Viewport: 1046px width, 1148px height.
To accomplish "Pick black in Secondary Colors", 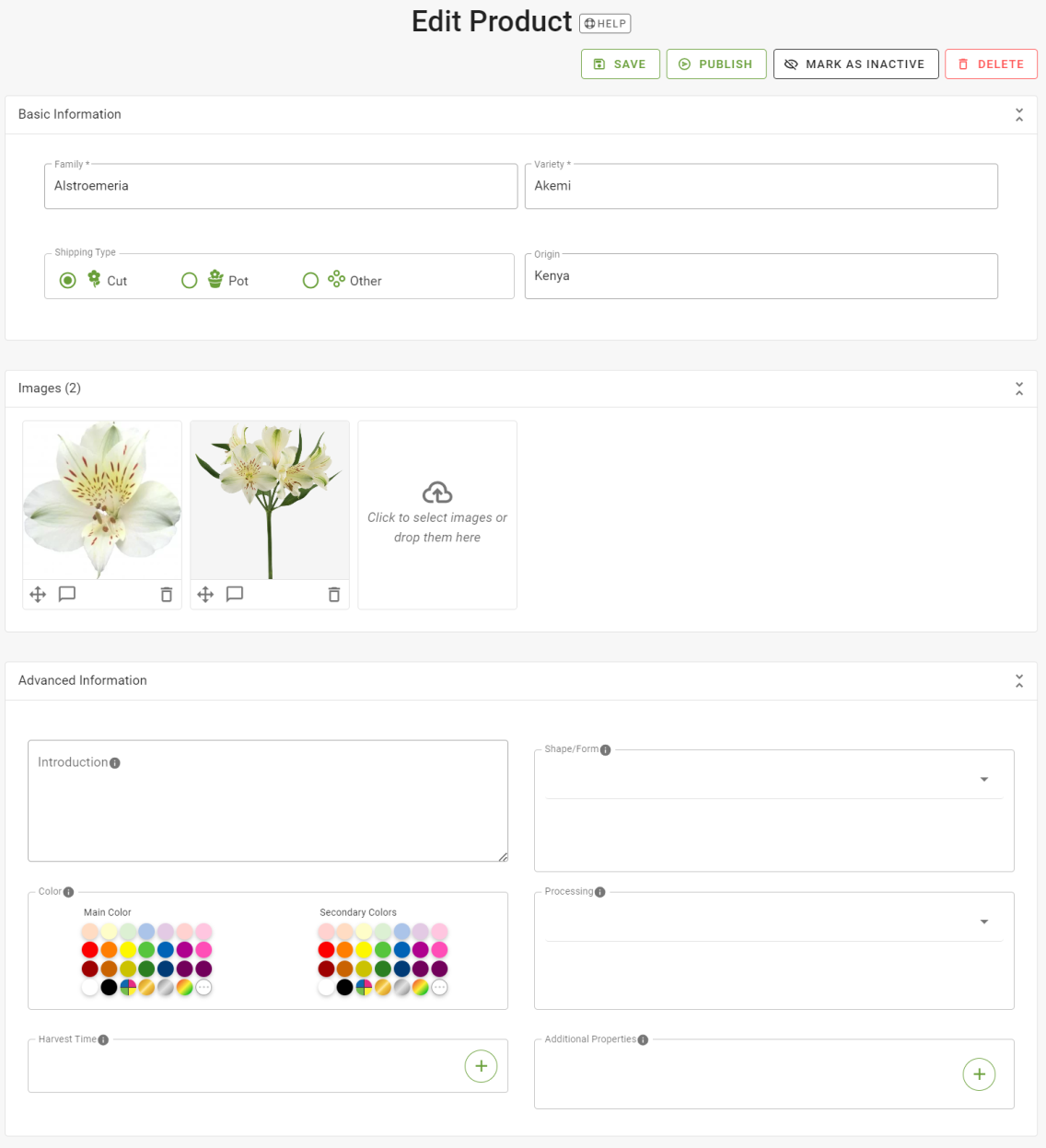I will point(344,988).
